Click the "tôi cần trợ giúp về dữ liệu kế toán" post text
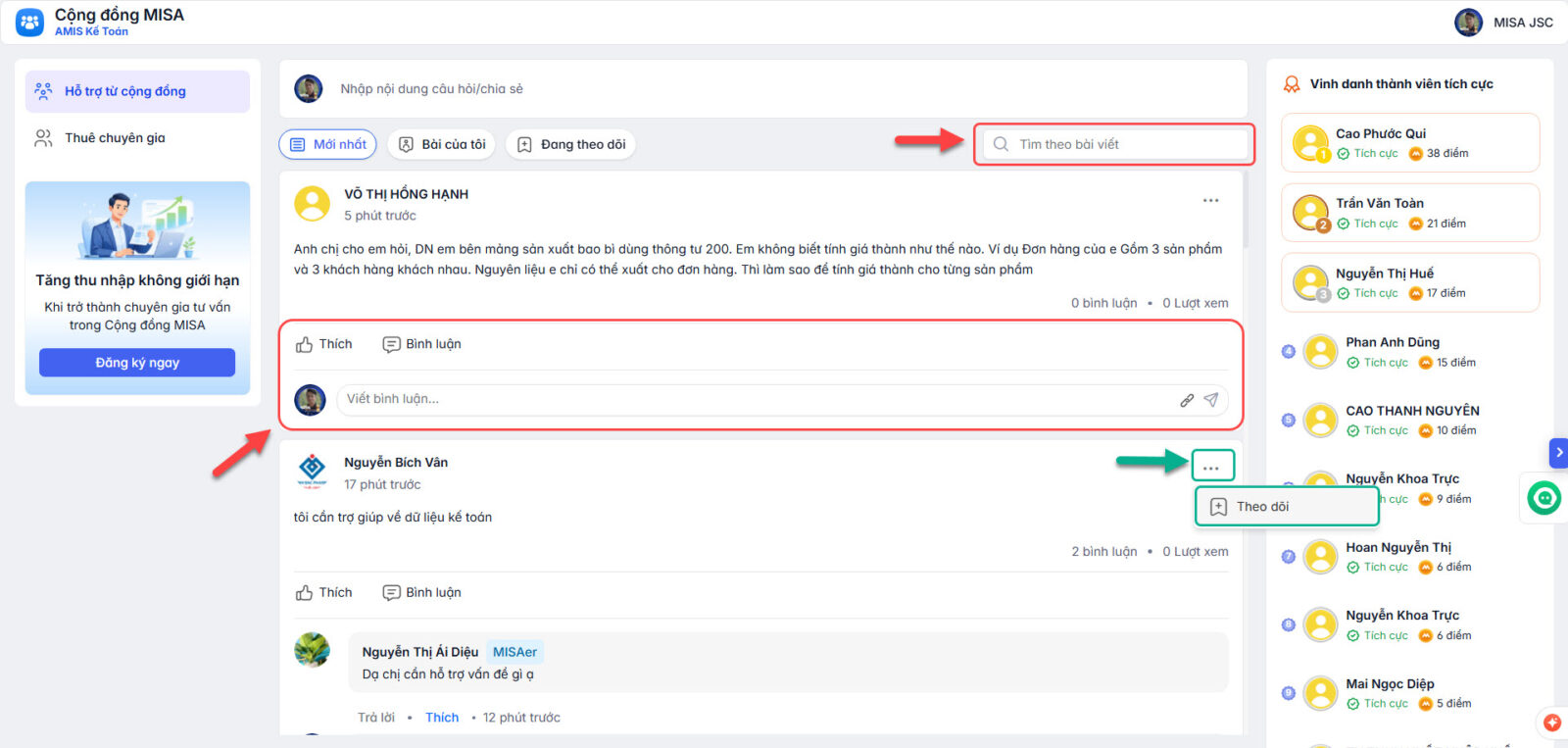The height and width of the screenshot is (748, 1568). 393,518
